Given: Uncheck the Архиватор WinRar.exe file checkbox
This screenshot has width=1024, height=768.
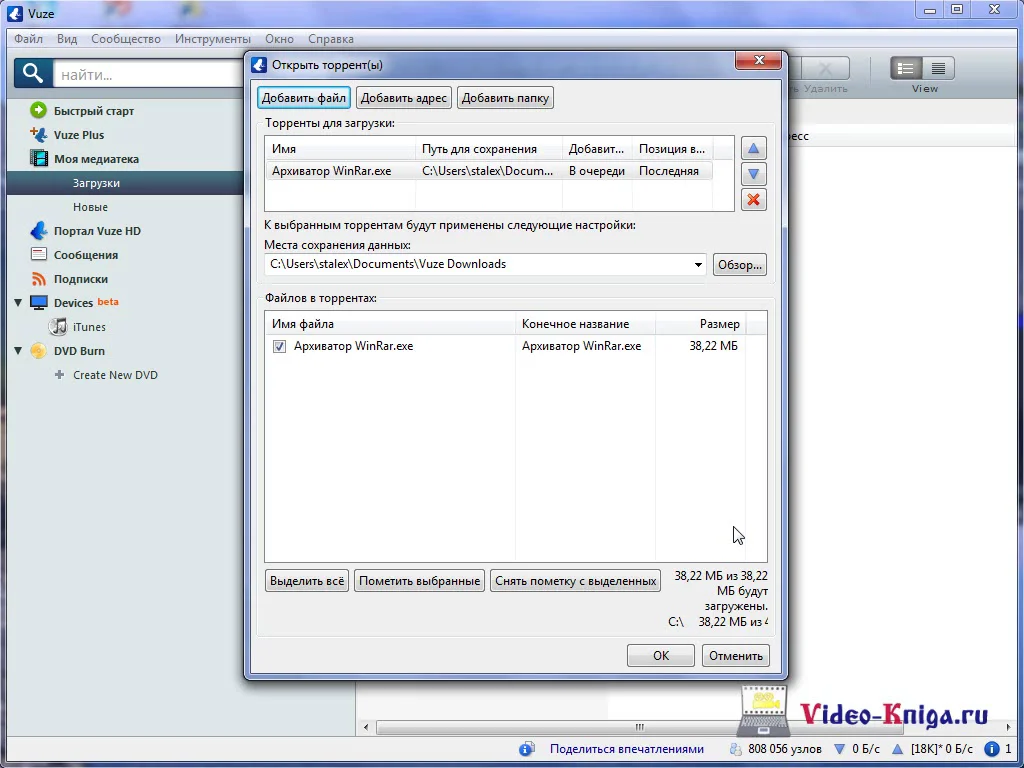Looking at the screenshot, I should coord(279,346).
